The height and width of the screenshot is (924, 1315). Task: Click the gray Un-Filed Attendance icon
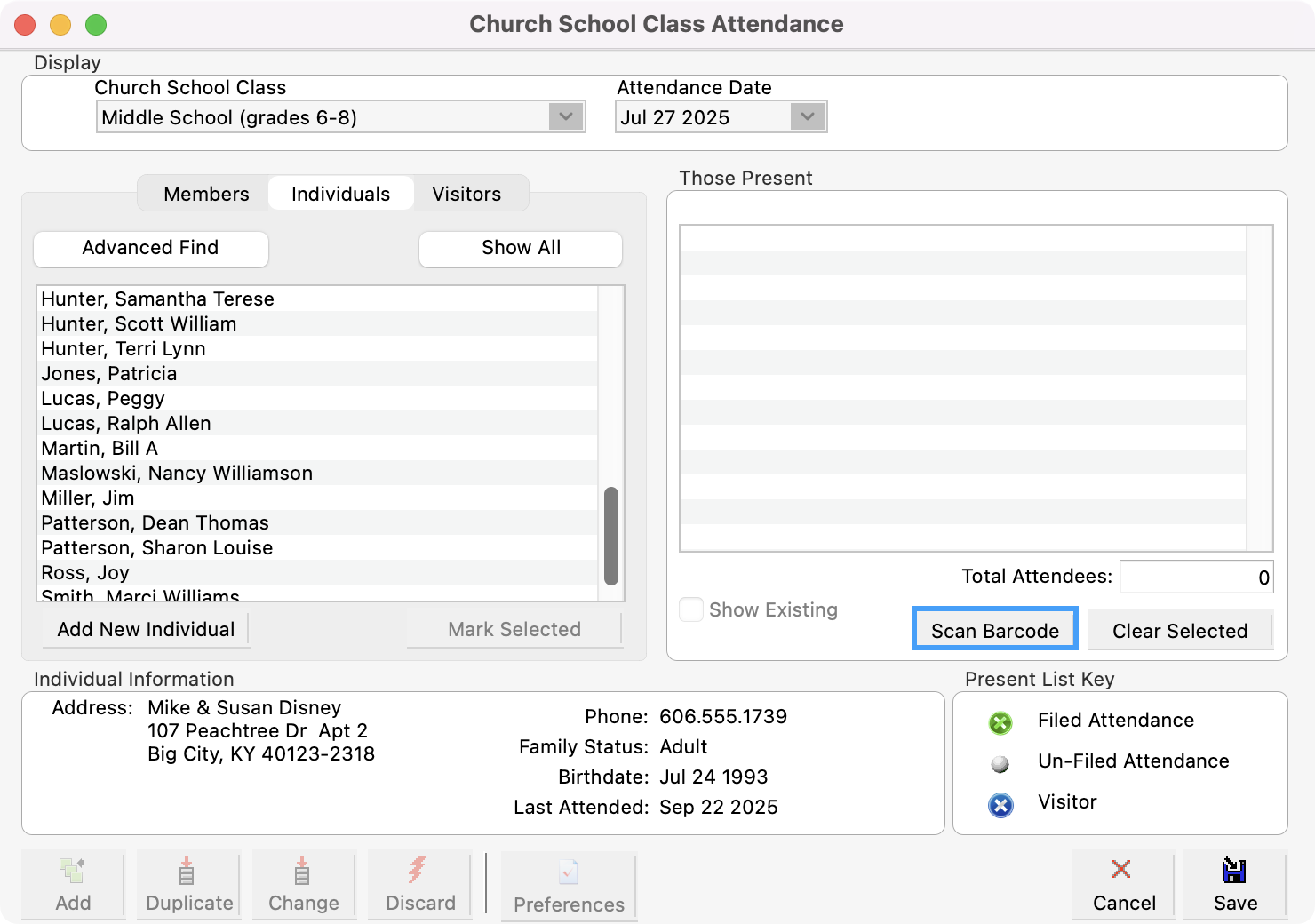point(1000,764)
